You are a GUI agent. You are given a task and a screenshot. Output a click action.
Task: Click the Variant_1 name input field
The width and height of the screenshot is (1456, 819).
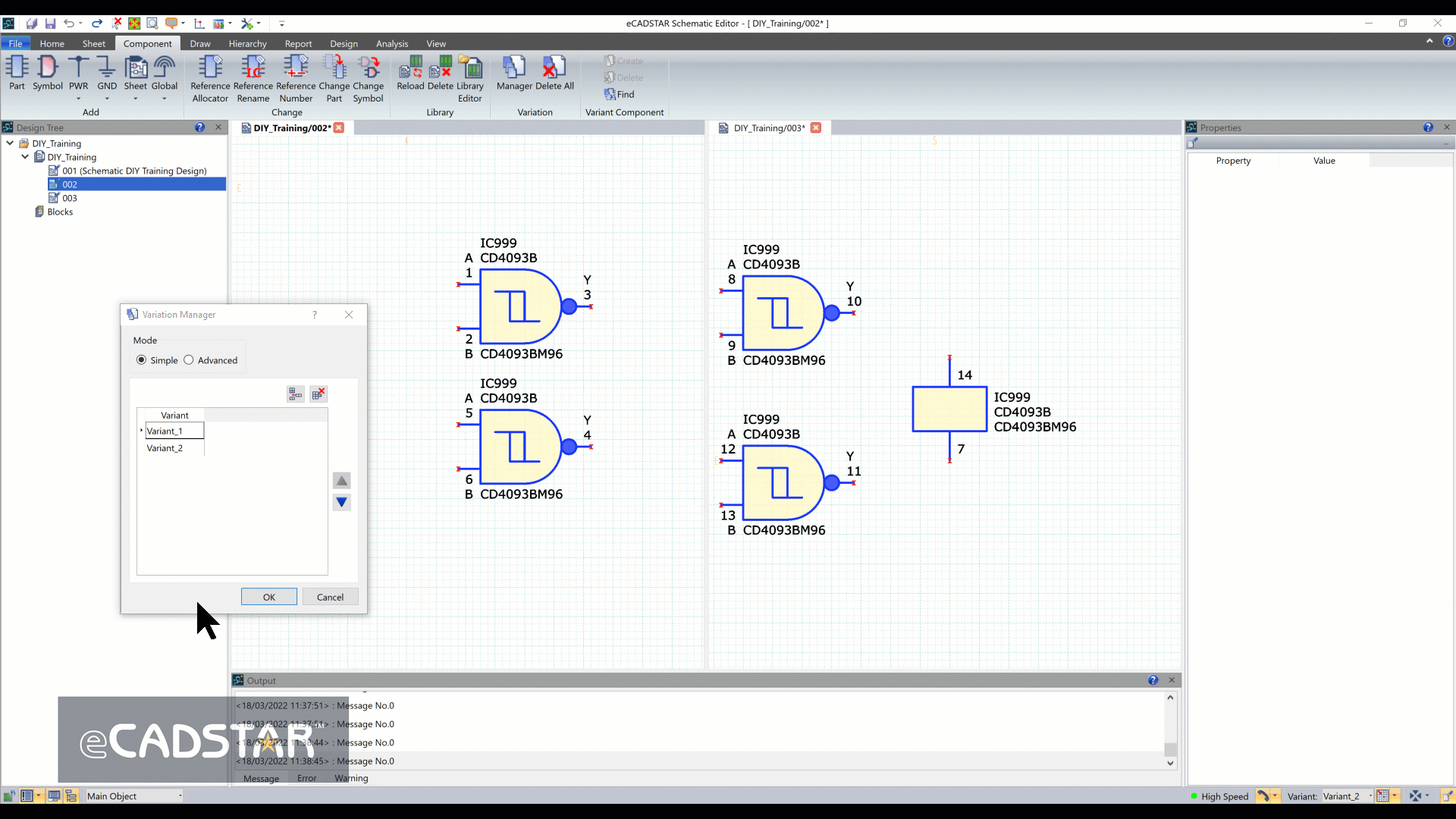click(x=174, y=431)
